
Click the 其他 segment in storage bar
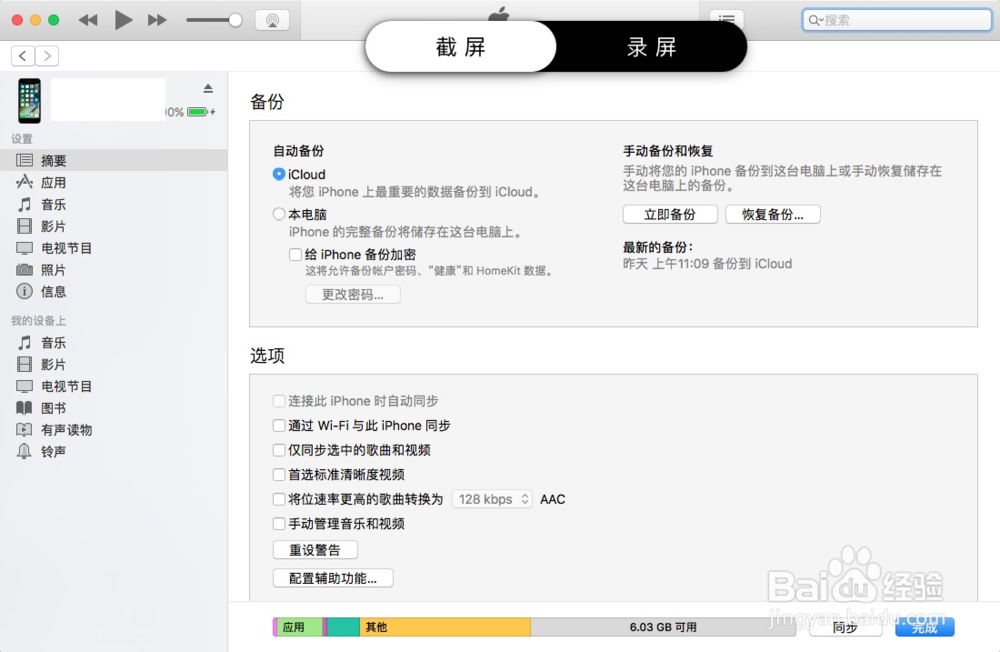[x=445, y=627]
